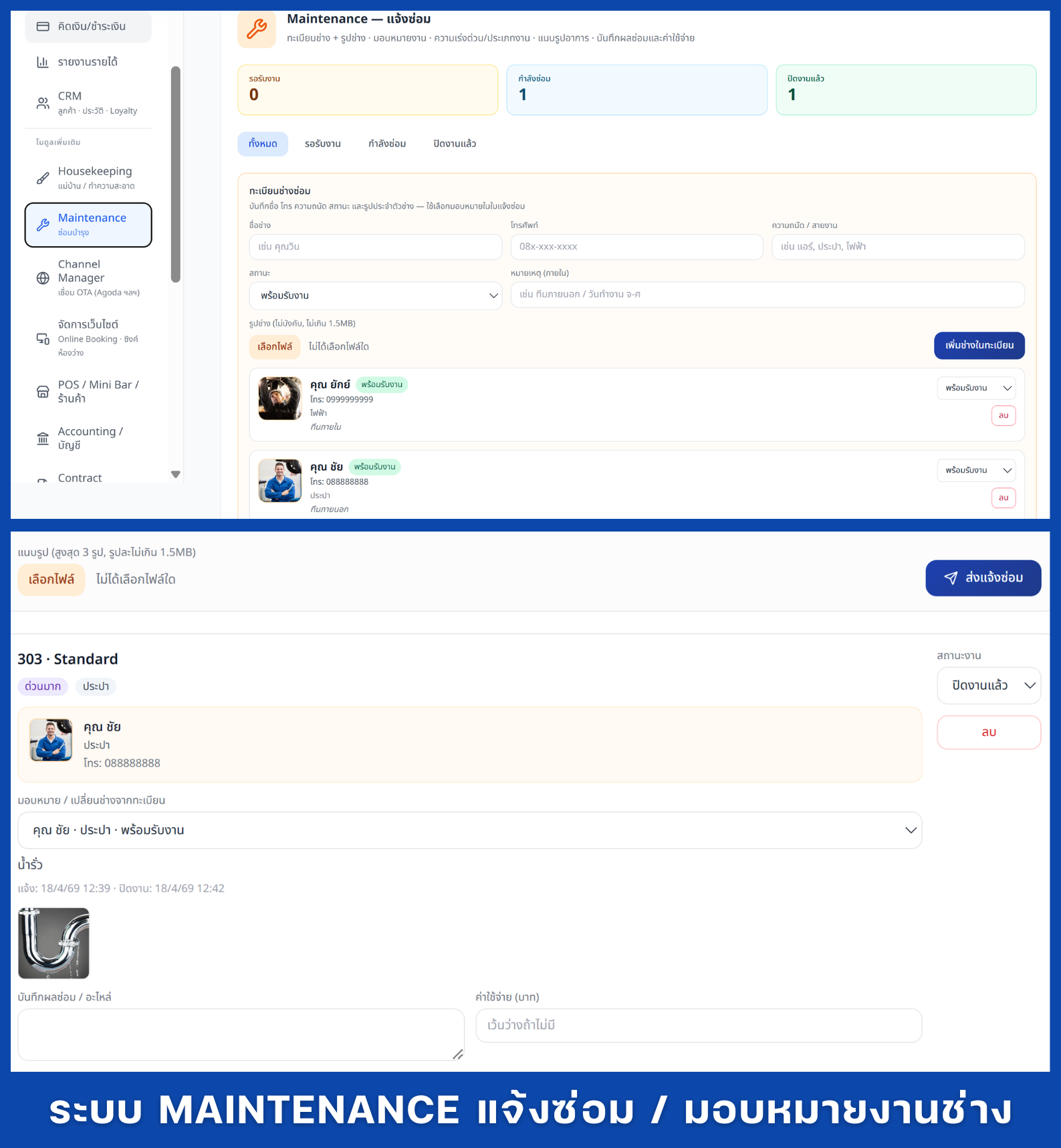Click the Maintenance wrench sidebar icon
Image resolution: width=1061 pixels, height=1148 pixels.
43,225
